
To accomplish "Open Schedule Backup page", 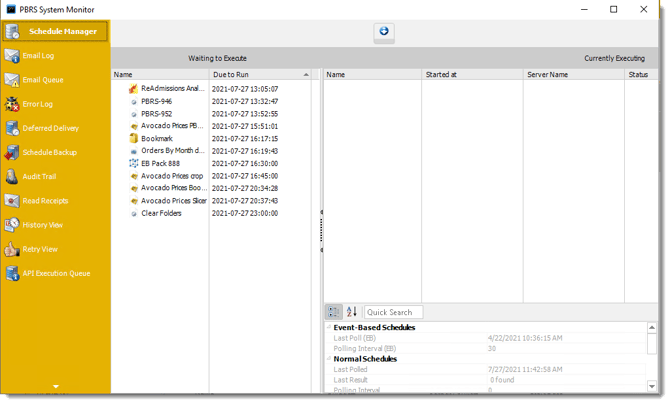I will tap(50, 153).
